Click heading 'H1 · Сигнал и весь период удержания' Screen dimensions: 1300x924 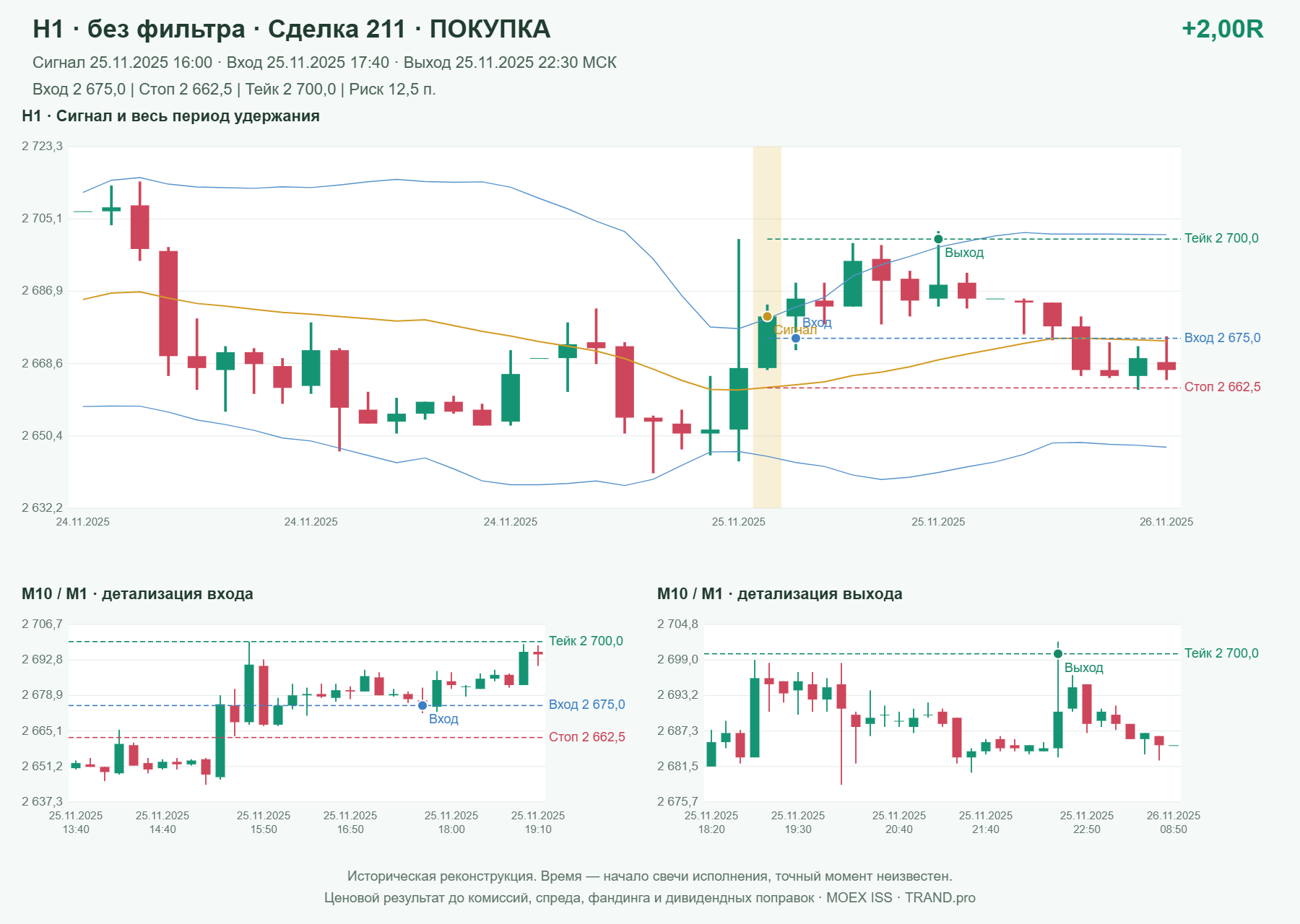point(170,116)
